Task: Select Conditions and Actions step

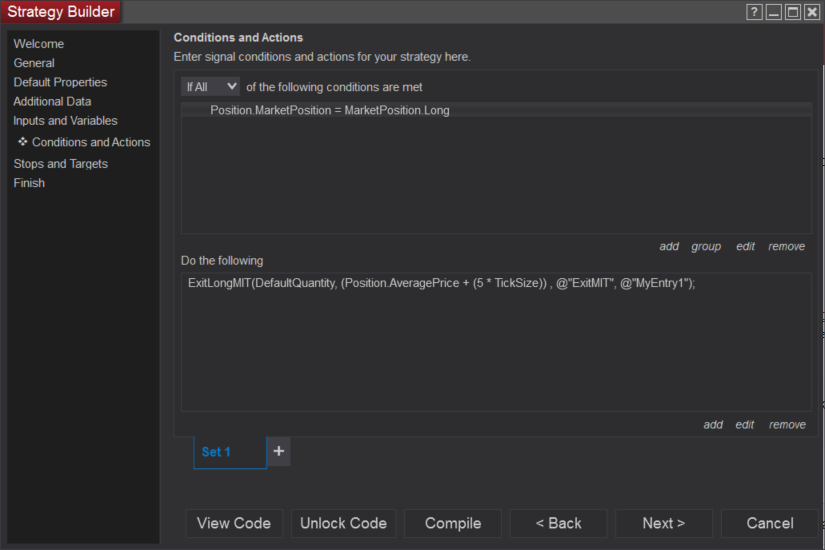Action: 91,142
